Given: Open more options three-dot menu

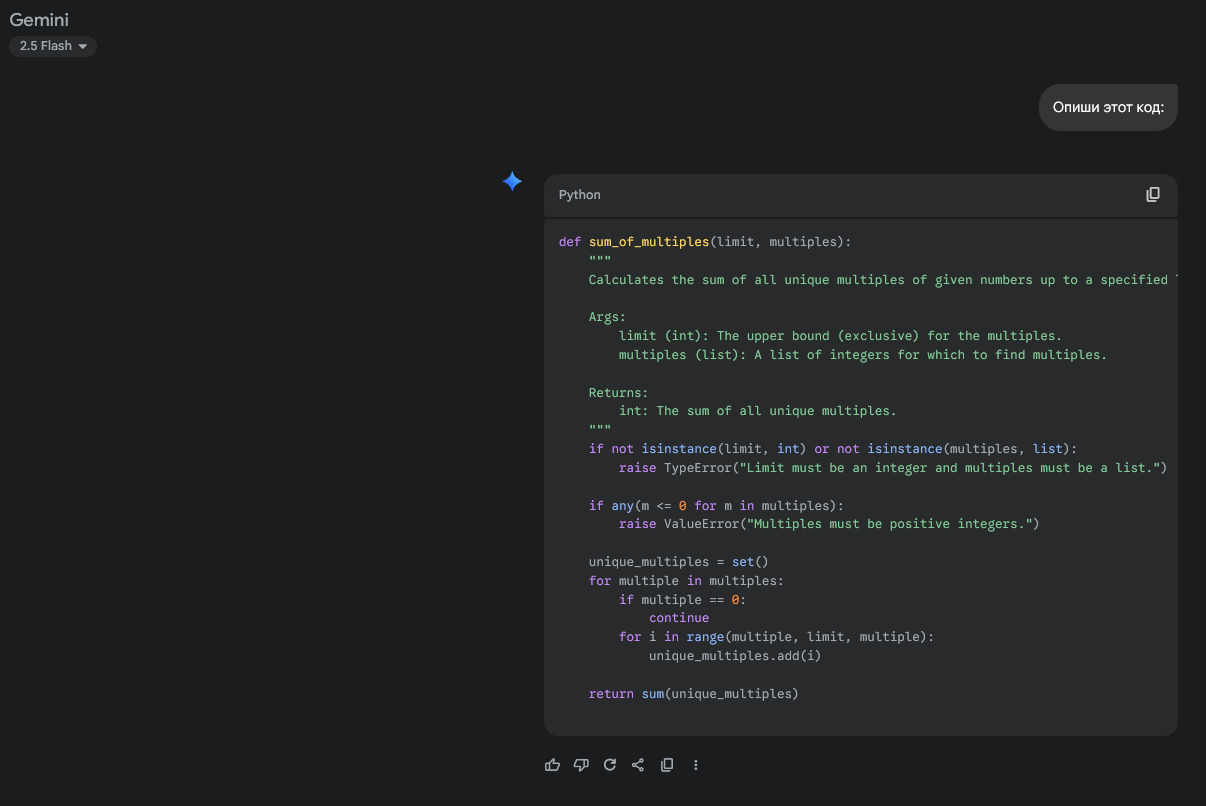Looking at the screenshot, I should pyautogui.click(x=696, y=765).
